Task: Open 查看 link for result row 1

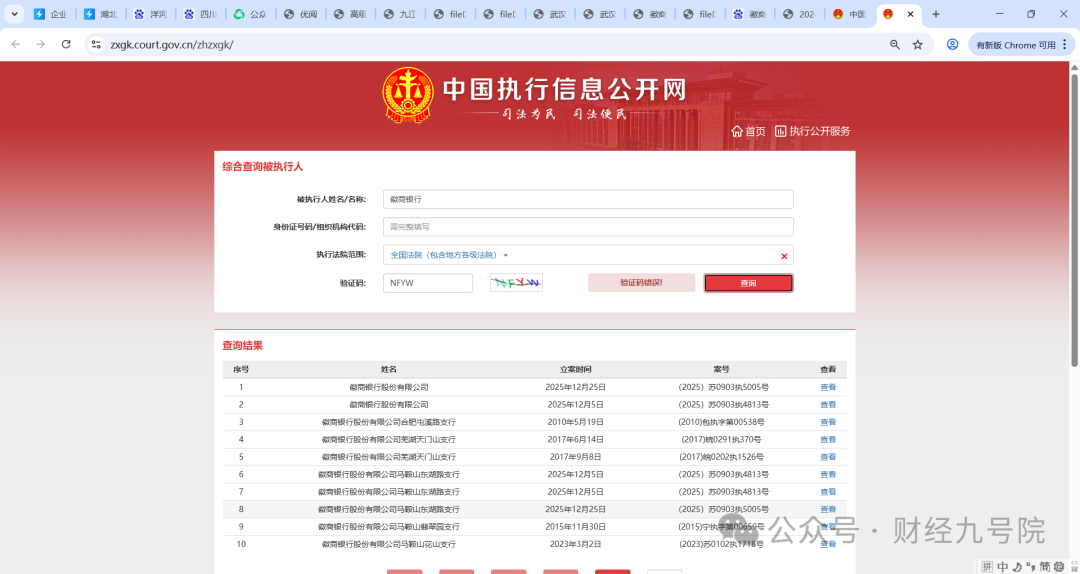Action: tap(828, 387)
